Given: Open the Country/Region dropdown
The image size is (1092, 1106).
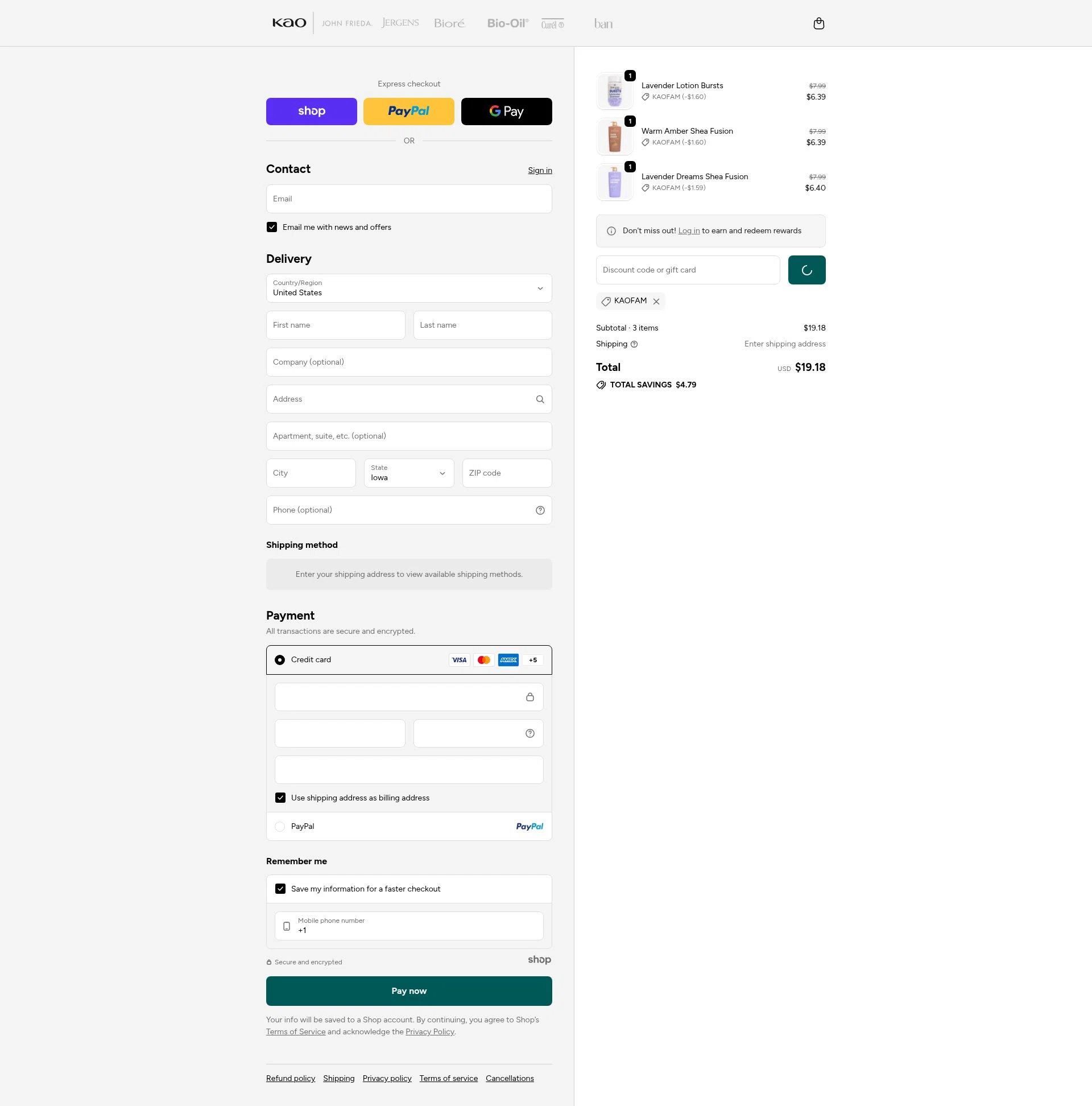Looking at the screenshot, I should 408,288.
